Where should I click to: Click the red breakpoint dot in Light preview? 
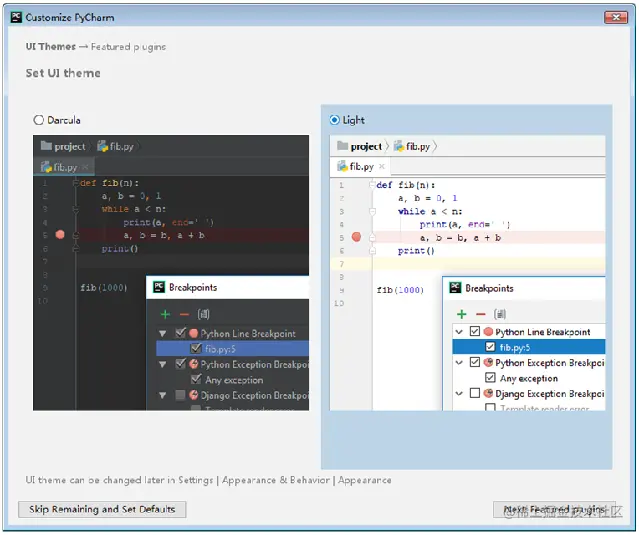point(356,237)
